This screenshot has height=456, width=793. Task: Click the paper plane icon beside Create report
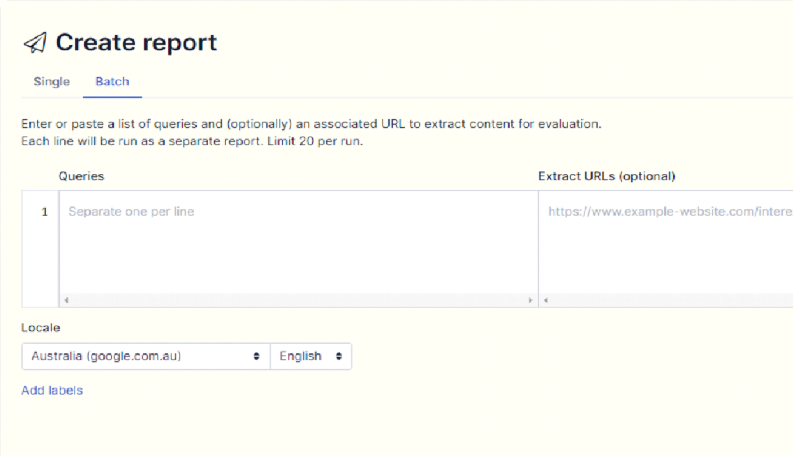[35, 43]
